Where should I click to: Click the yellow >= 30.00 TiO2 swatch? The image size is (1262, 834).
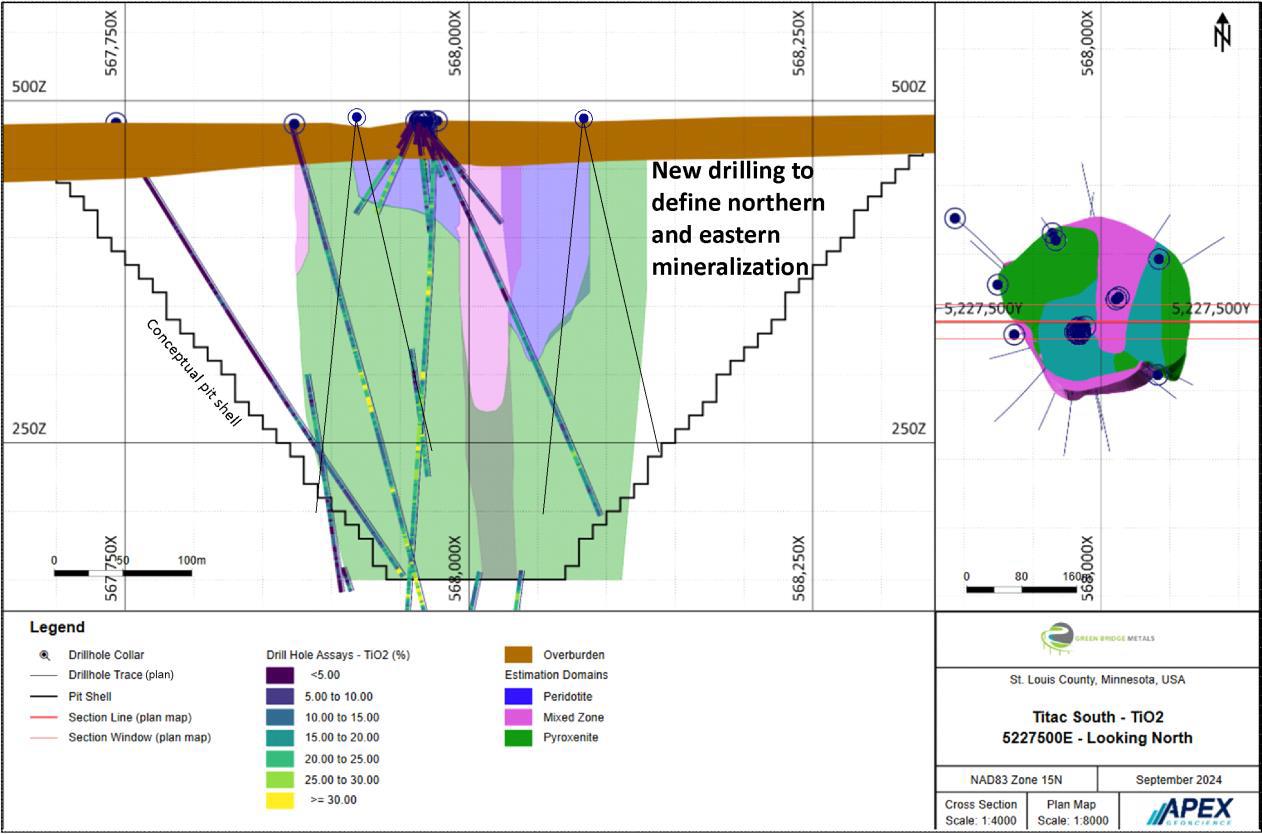(x=280, y=800)
